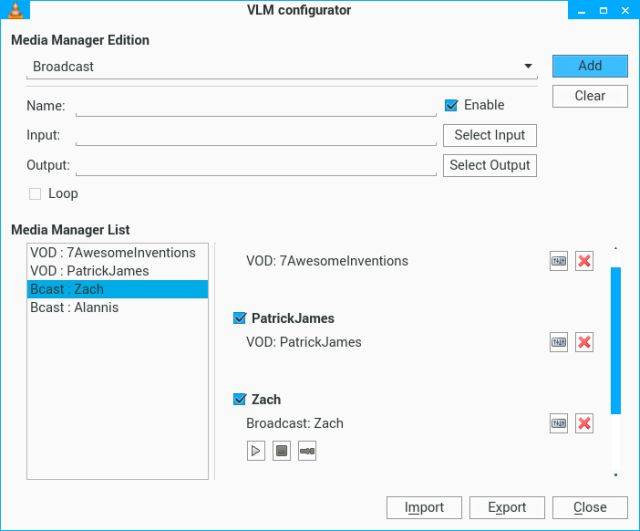This screenshot has height=531, width=640.
Task: Toggle the Enable checkbox
Action: (451, 105)
